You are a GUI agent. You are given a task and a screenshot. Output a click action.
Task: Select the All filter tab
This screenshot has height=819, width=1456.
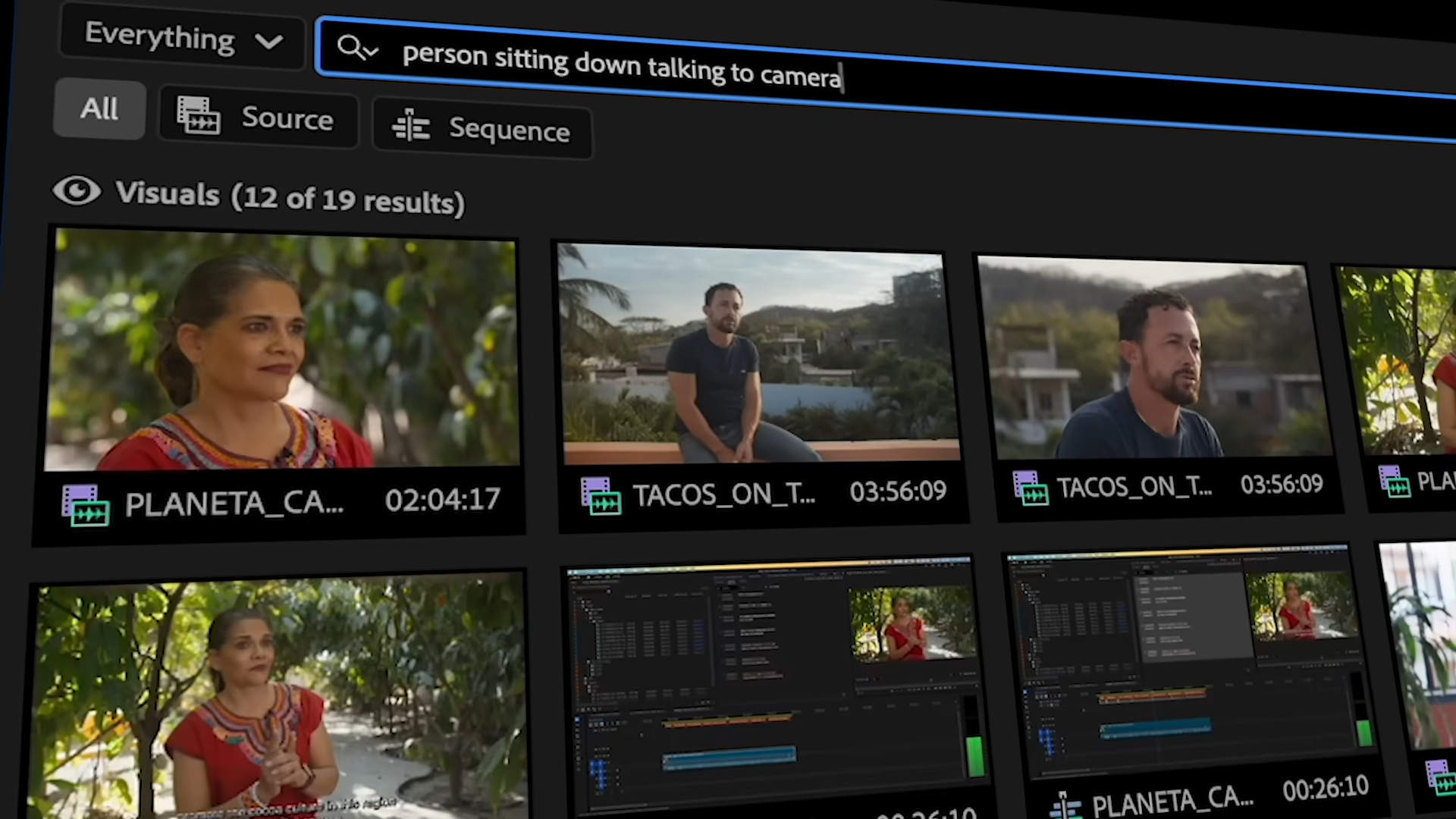tap(99, 108)
